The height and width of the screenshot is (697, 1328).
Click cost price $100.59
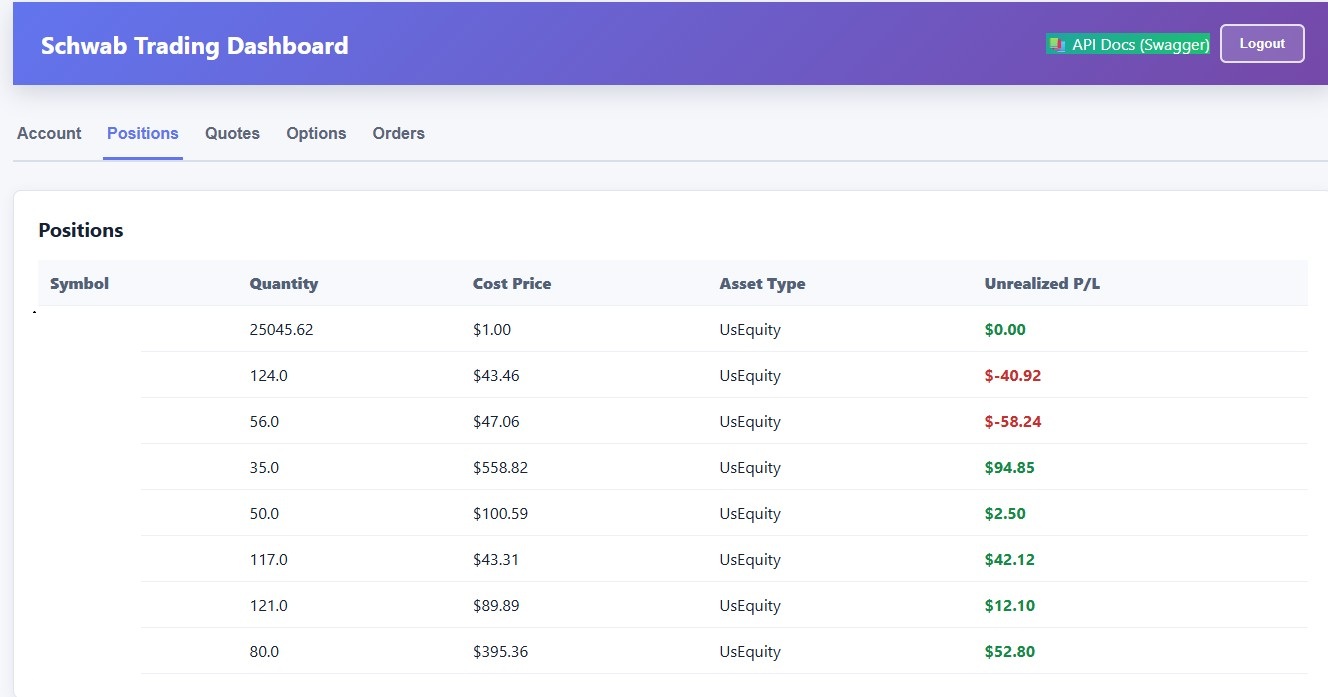501,514
